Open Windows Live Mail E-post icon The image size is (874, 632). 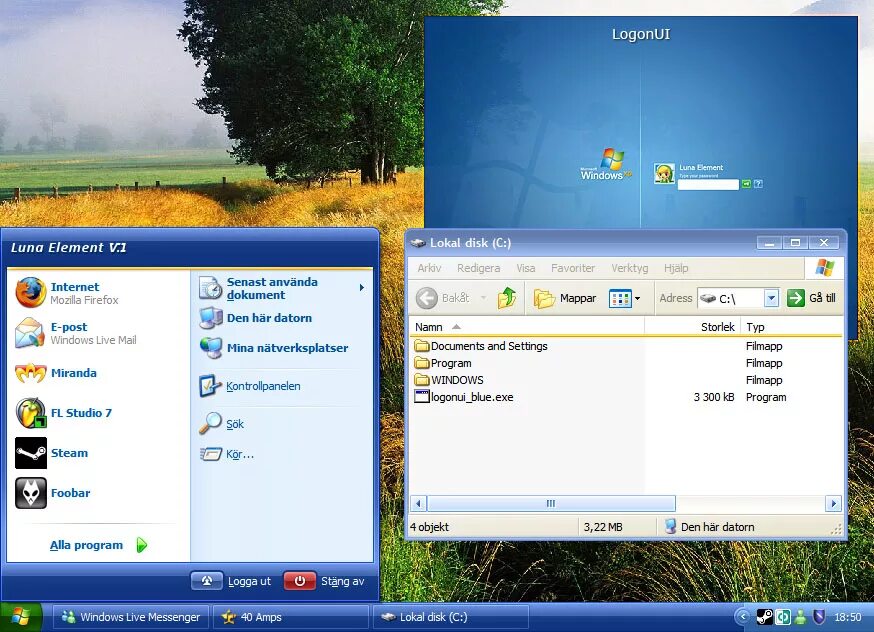coord(30,333)
